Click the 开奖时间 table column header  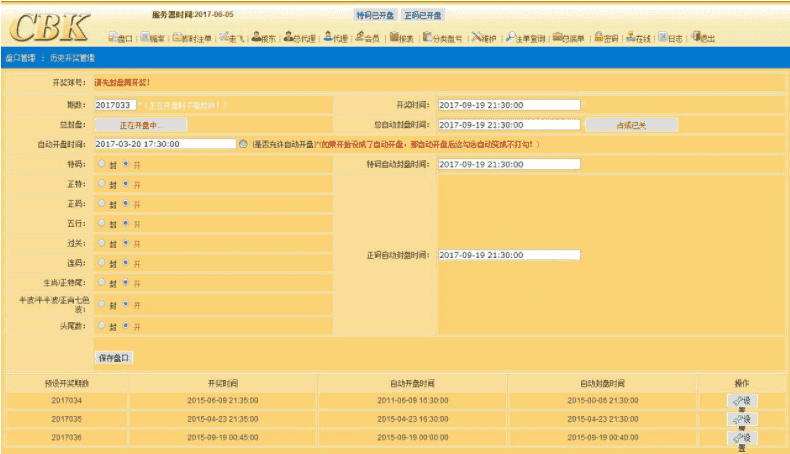(x=223, y=383)
